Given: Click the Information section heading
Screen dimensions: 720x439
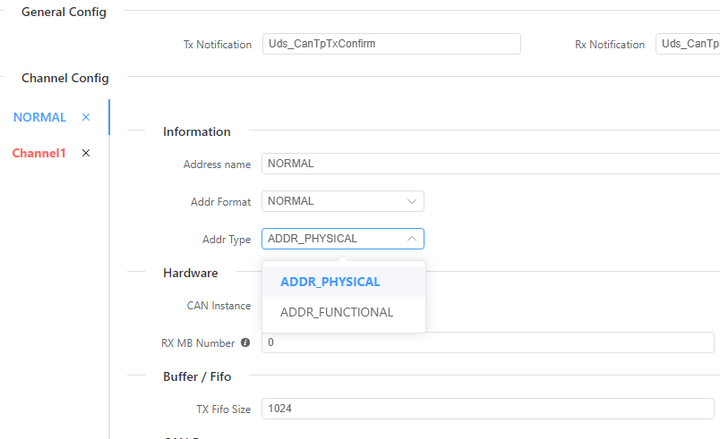Looking at the screenshot, I should pos(197,132).
